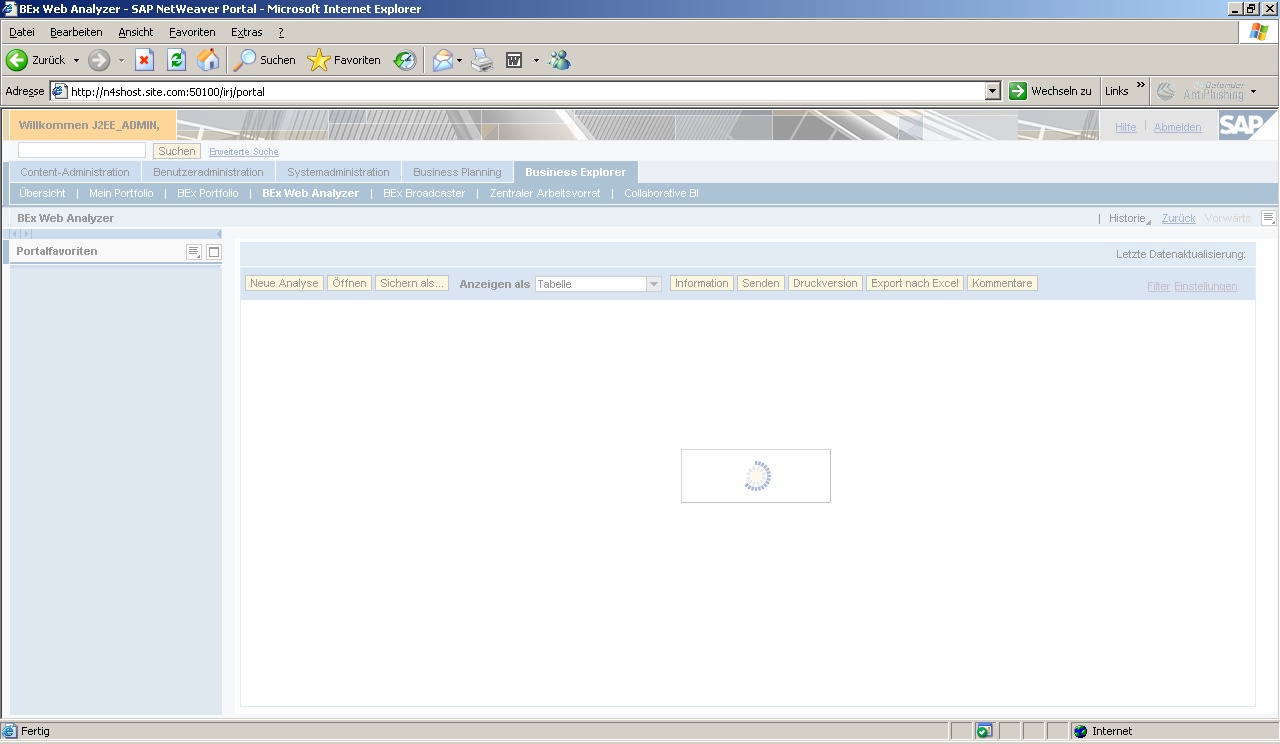
Task: Open the page options icon beside Vorwärts
Action: click(1268, 218)
